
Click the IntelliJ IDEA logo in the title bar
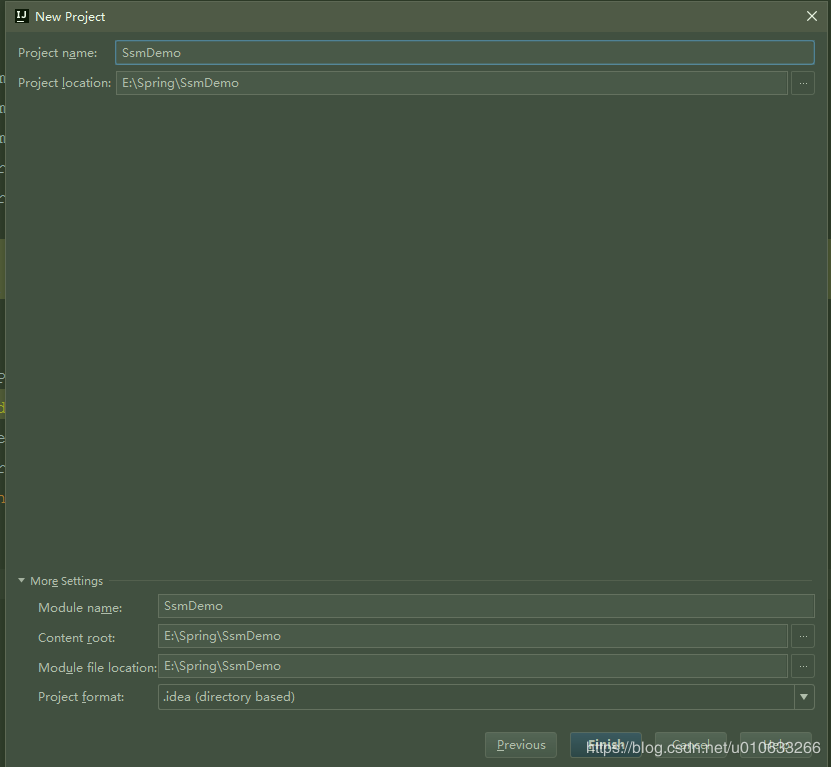[21, 16]
